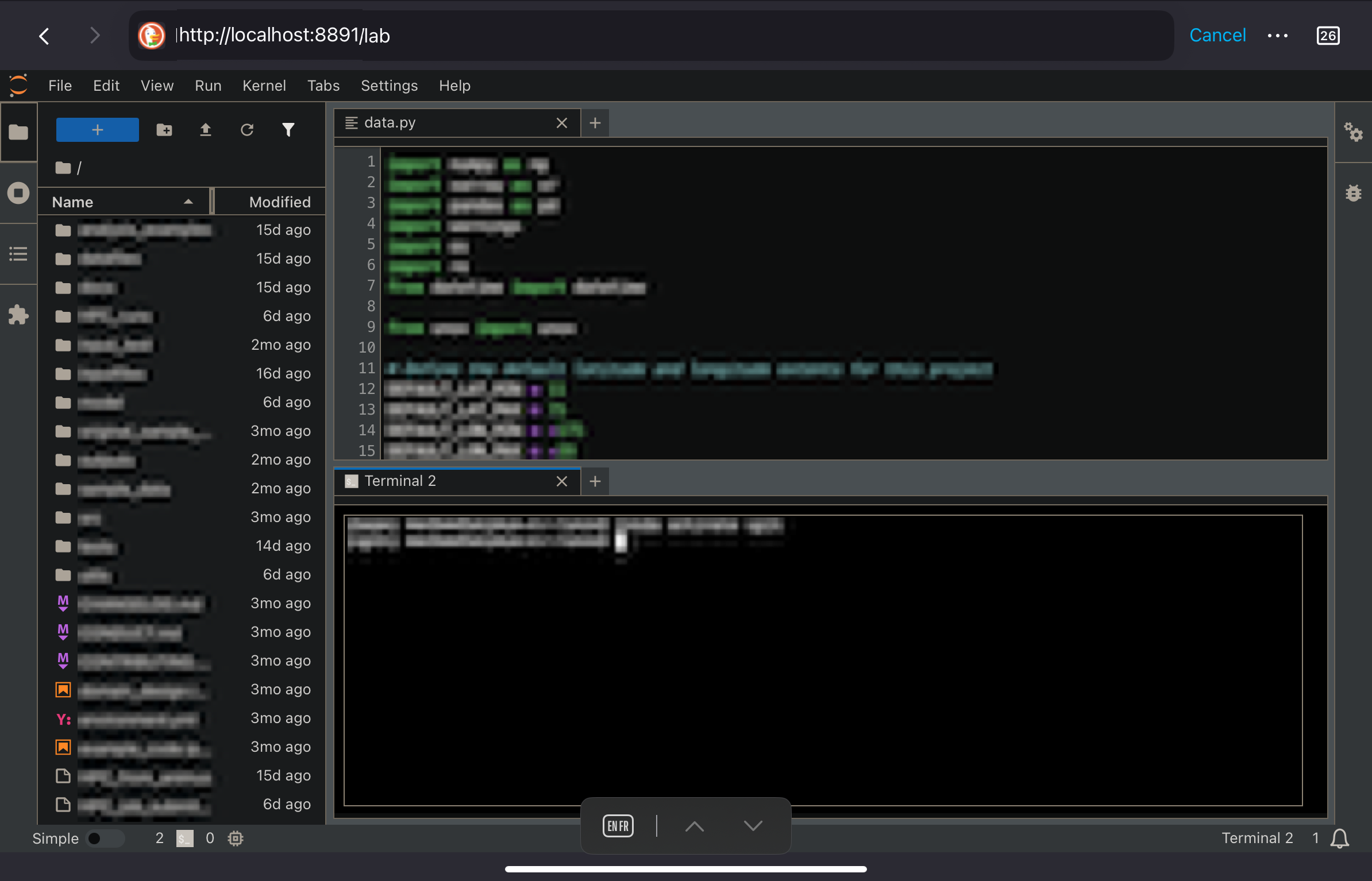Open the View menu
1372x881 pixels.
(157, 86)
